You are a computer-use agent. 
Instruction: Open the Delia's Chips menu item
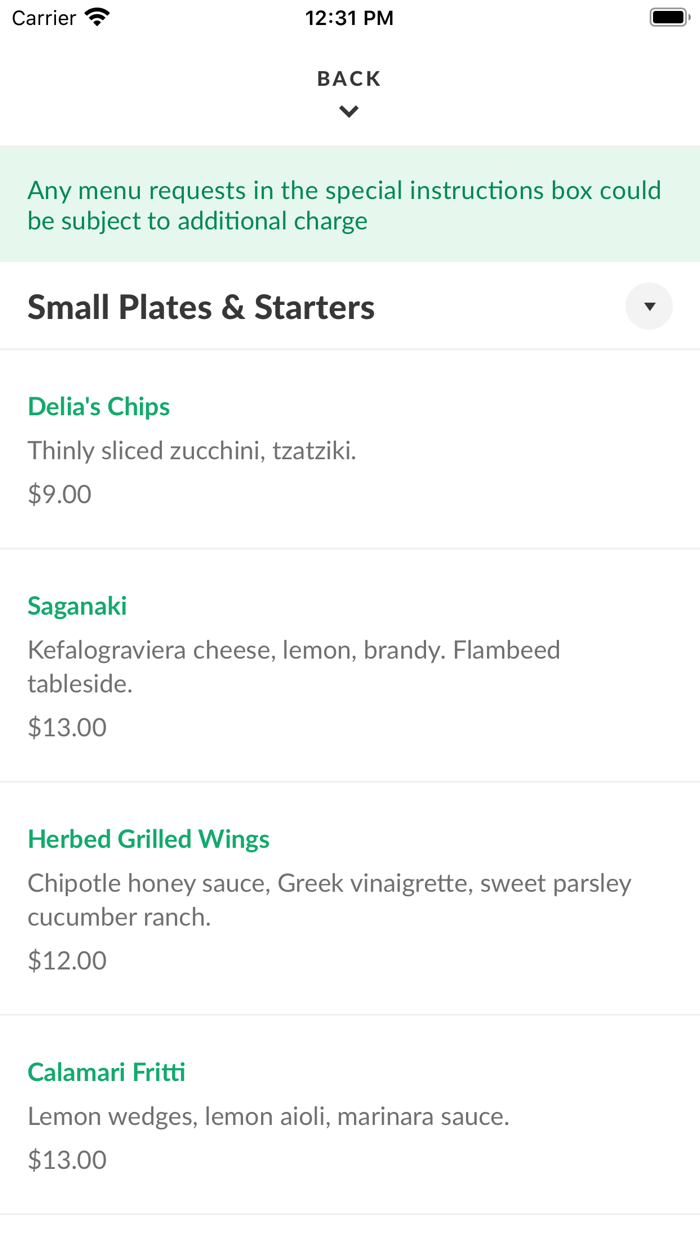pos(98,406)
